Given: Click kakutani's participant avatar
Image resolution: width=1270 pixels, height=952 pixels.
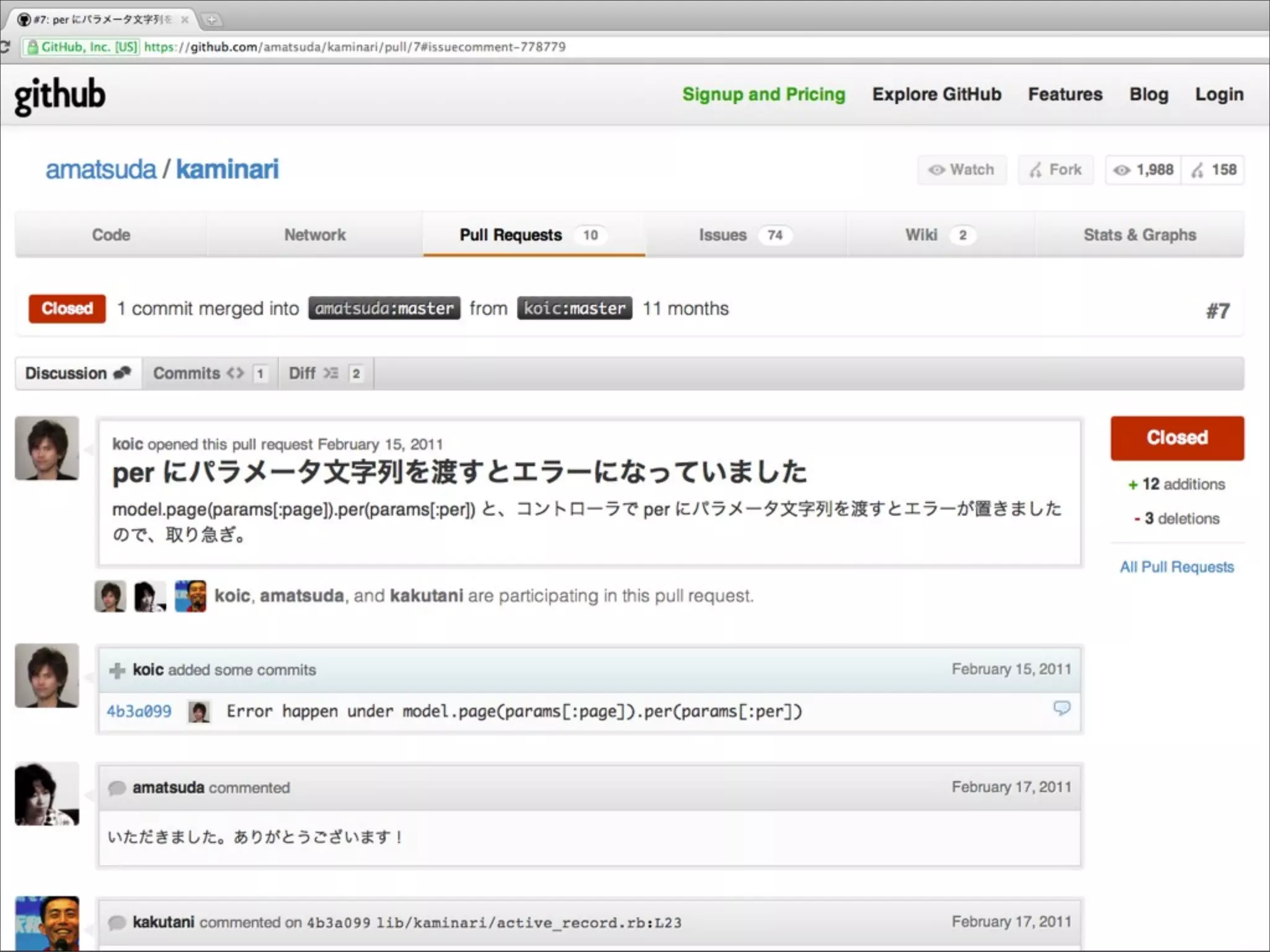Looking at the screenshot, I should (190, 596).
